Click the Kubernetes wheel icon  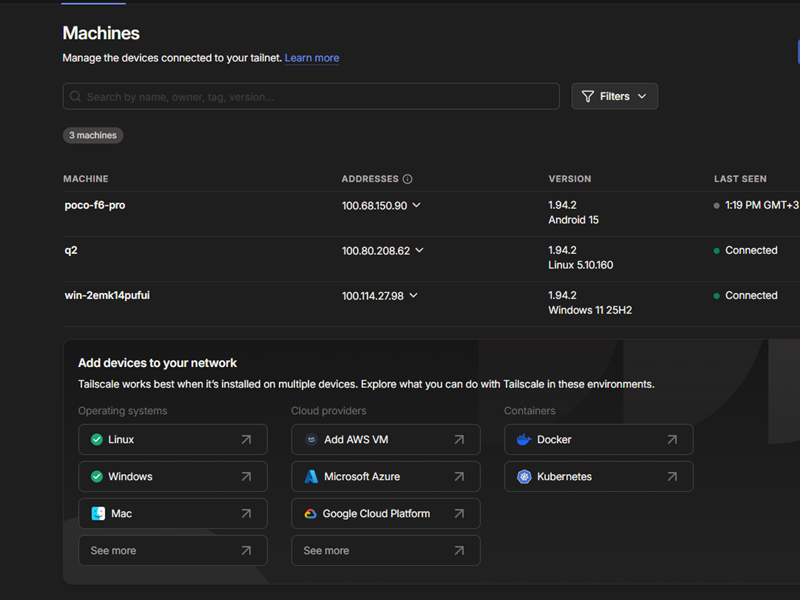pyautogui.click(x=523, y=477)
